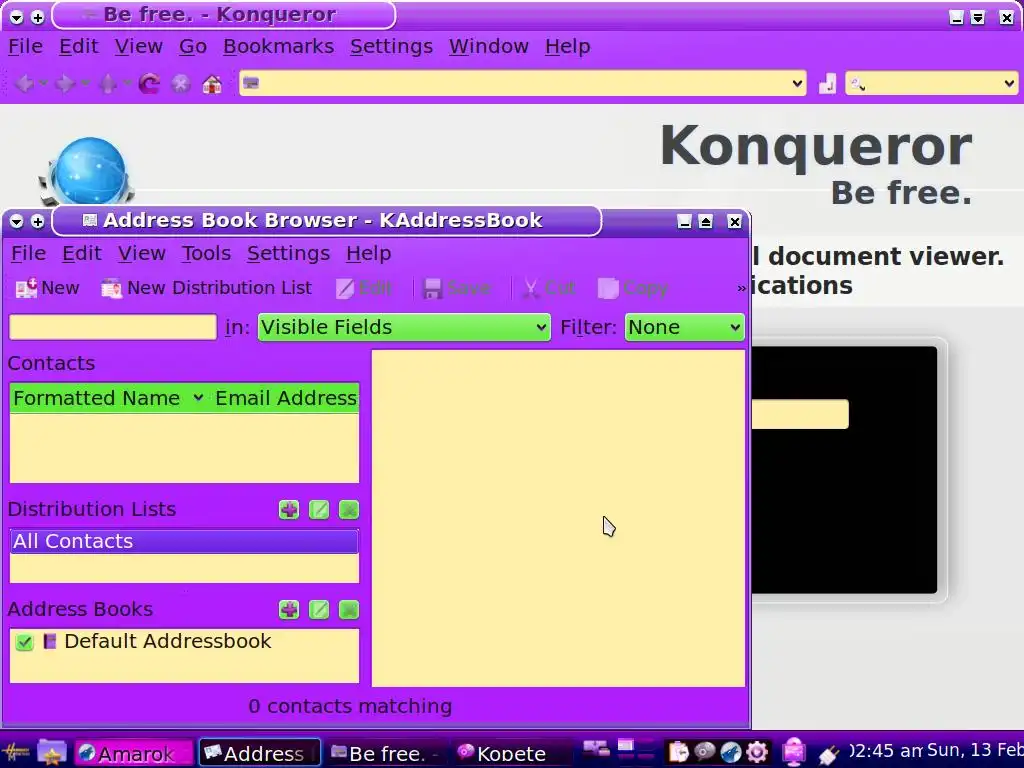Click the Go icon right of the Konqueror location bar
Image resolution: width=1024 pixels, height=768 pixels.
click(827, 84)
